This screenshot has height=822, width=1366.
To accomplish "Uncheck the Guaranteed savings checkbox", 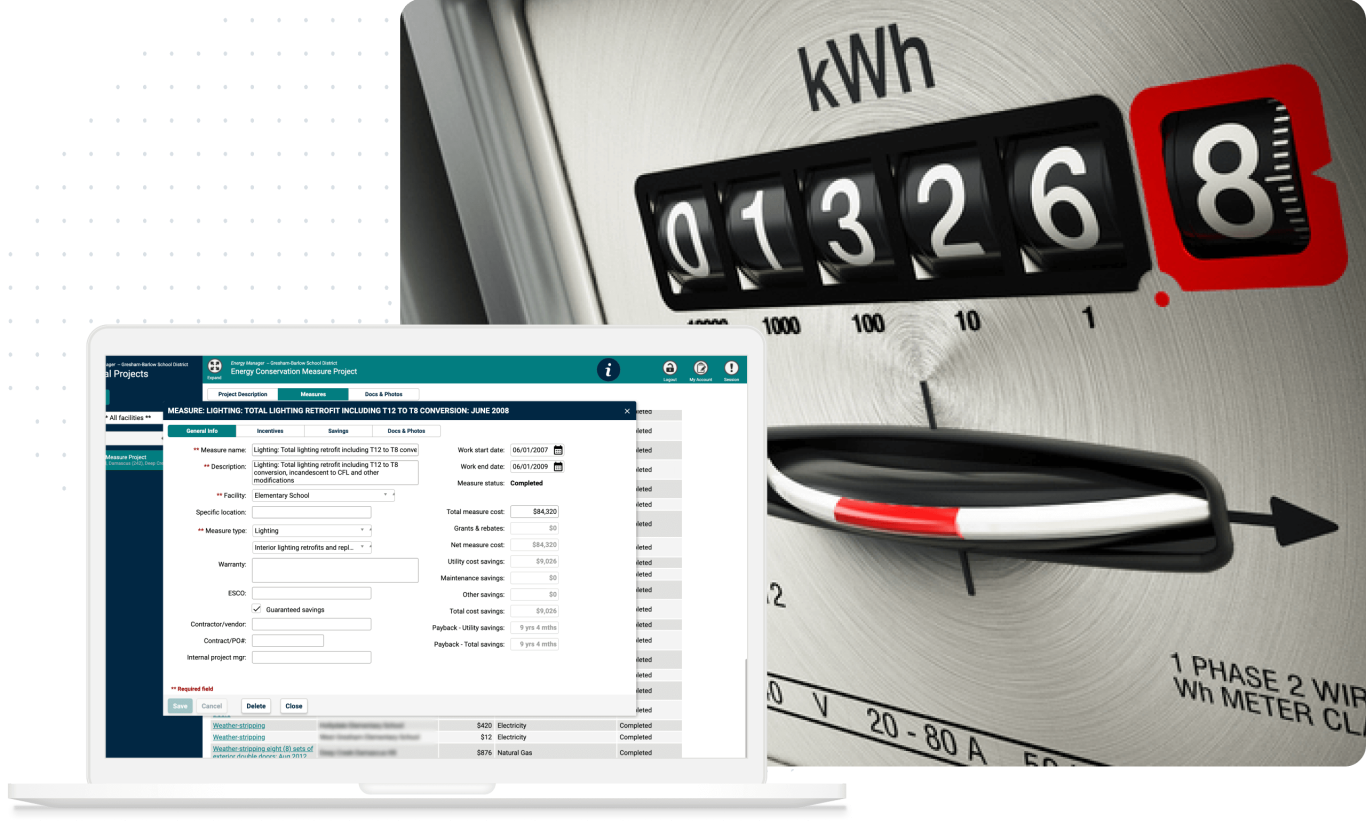I will (x=256, y=609).
